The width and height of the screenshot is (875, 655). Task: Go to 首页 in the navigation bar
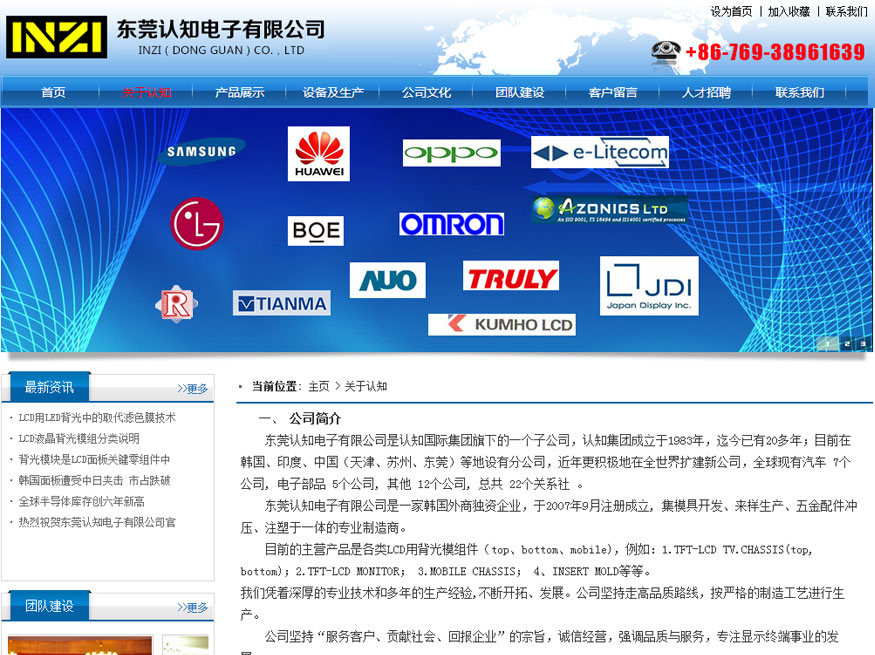click(53, 93)
